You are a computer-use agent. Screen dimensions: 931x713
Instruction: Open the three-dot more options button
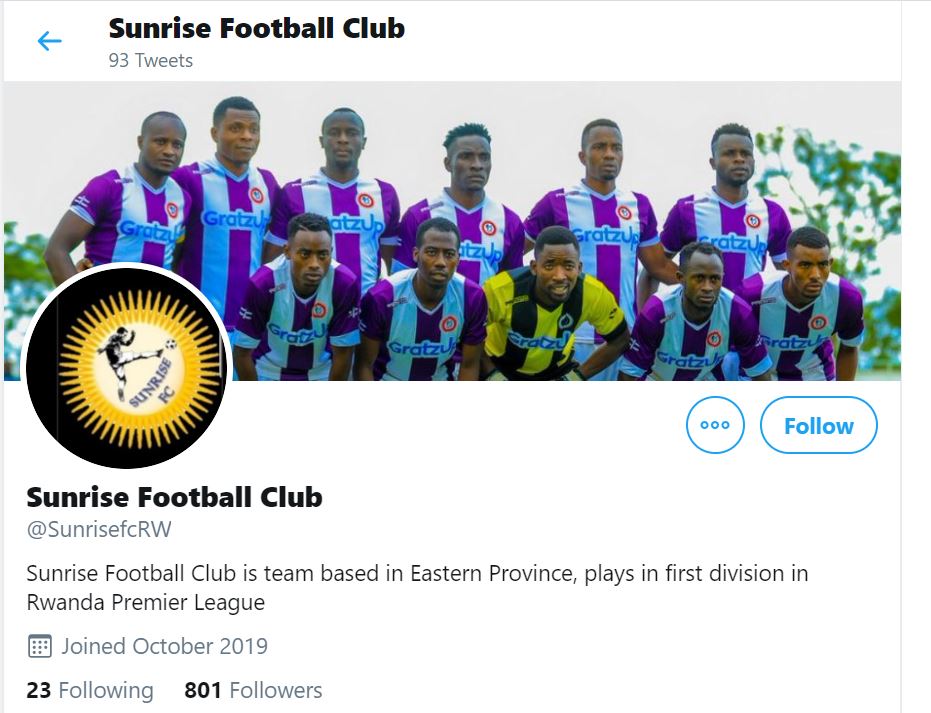(715, 425)
